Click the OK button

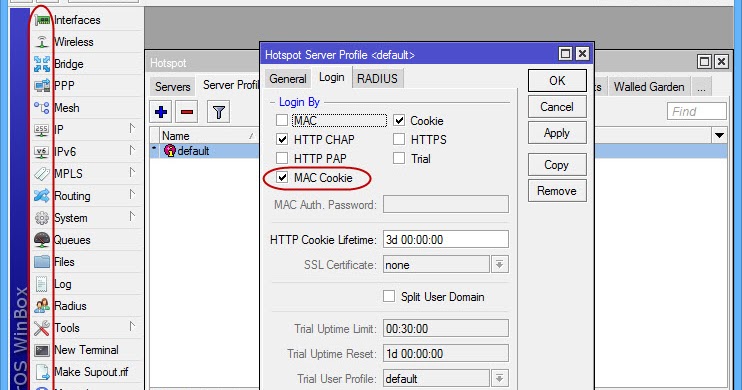pos(557,80)
